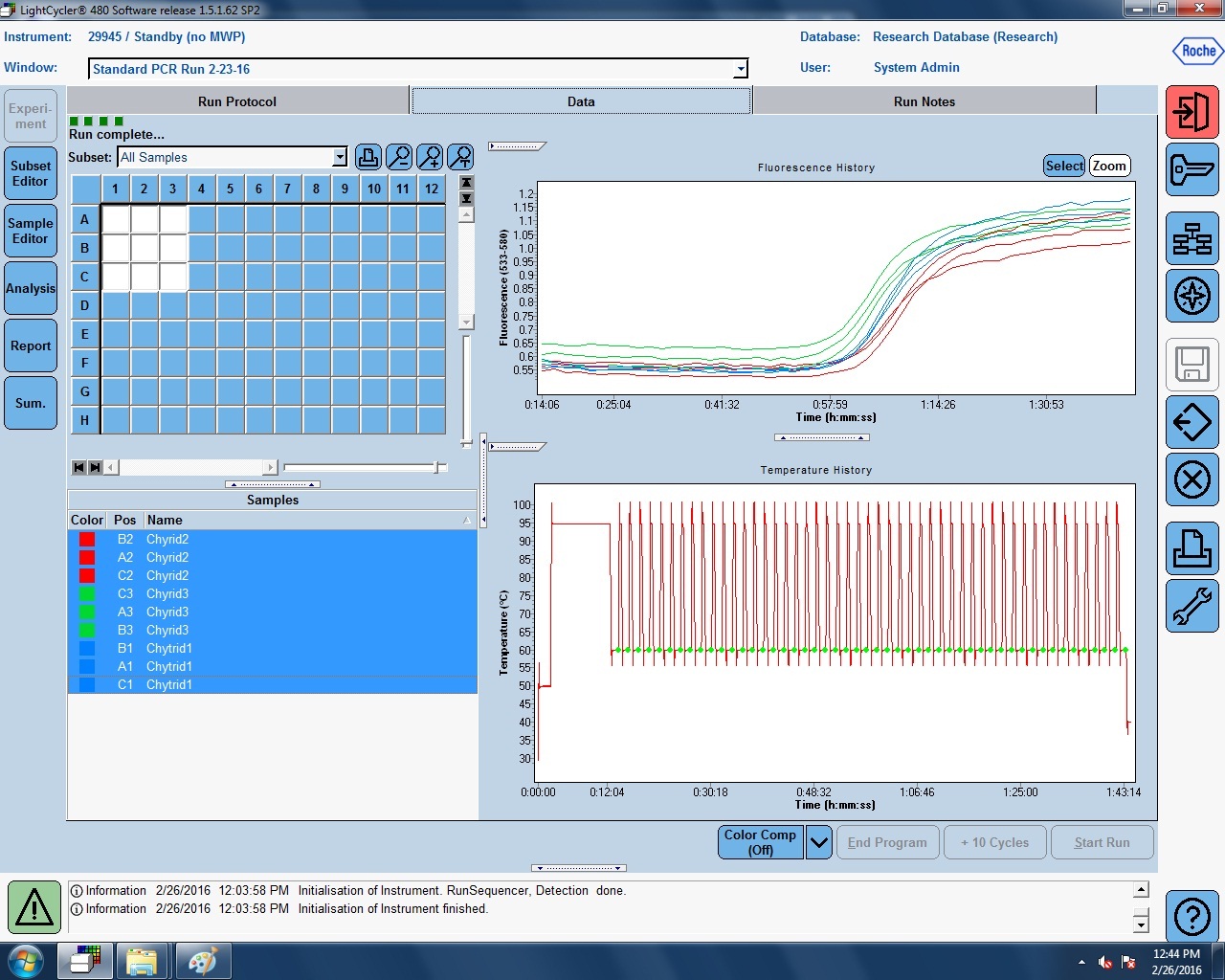1225x980 pixels.
Task: Open Subset Editor module
Action: coord(31,173)
